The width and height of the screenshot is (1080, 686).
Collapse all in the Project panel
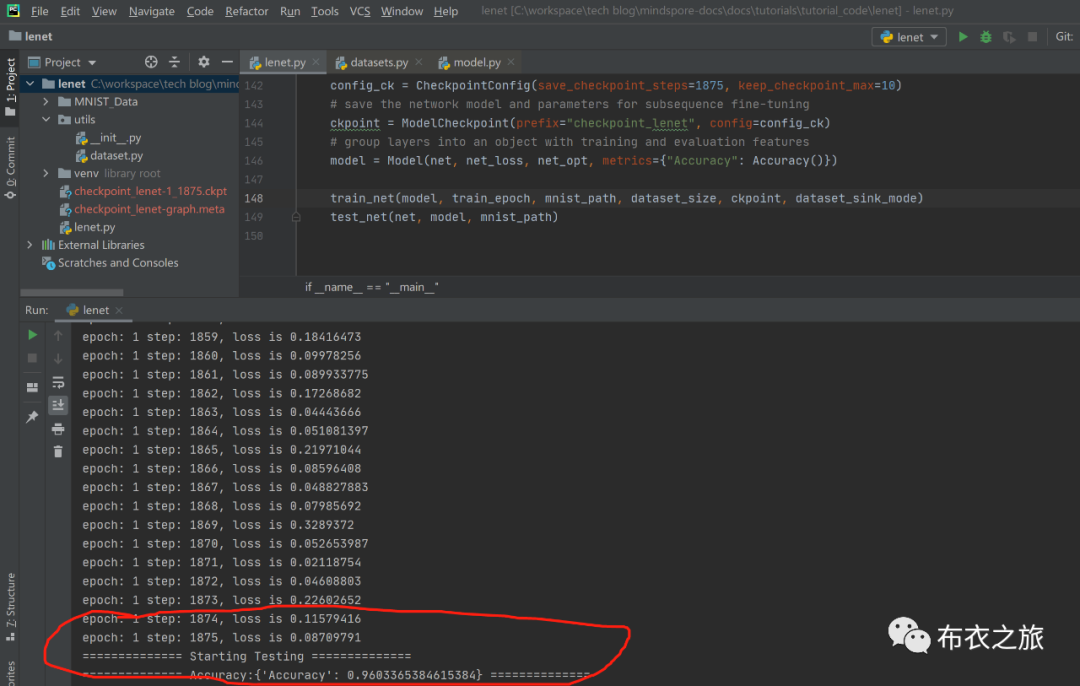click(x=174, y=62)
